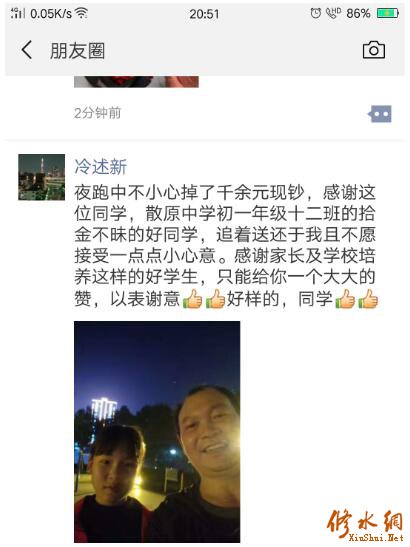Image resolution: width=410 pixels, height=547 pixels.
Task: Tap the 朋友圈 page title
Action: tap(77, 51)
